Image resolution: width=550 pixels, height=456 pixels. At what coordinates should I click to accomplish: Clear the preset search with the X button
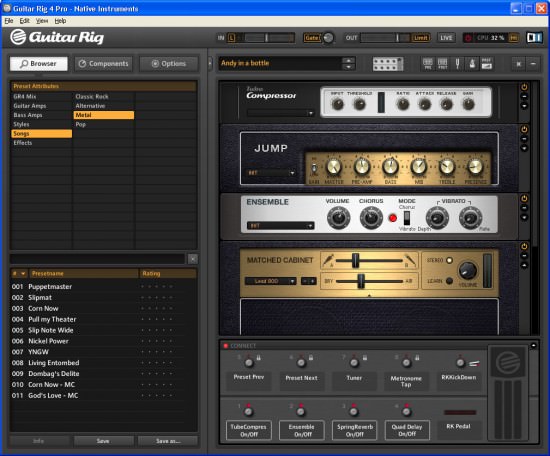click(x=193, y=259)
